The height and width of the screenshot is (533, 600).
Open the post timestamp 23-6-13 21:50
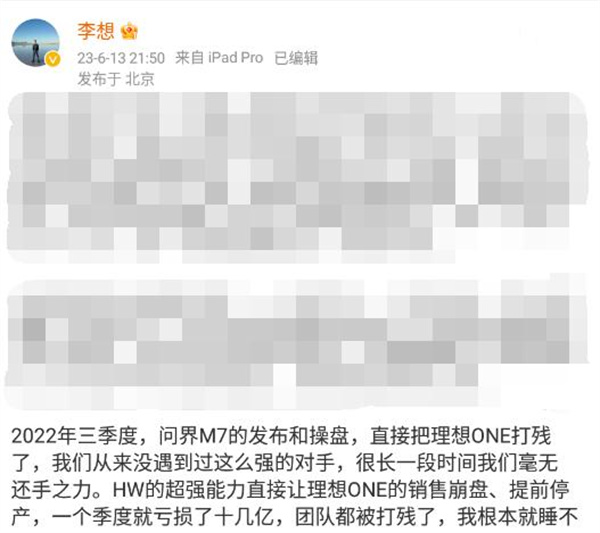[x=121, y=58]
